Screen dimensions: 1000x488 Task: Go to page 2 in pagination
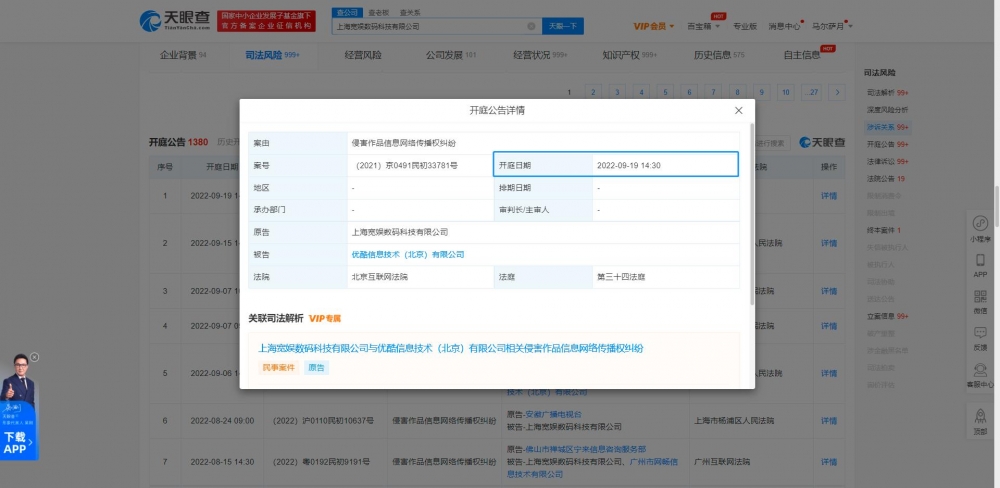coord(593,92)
